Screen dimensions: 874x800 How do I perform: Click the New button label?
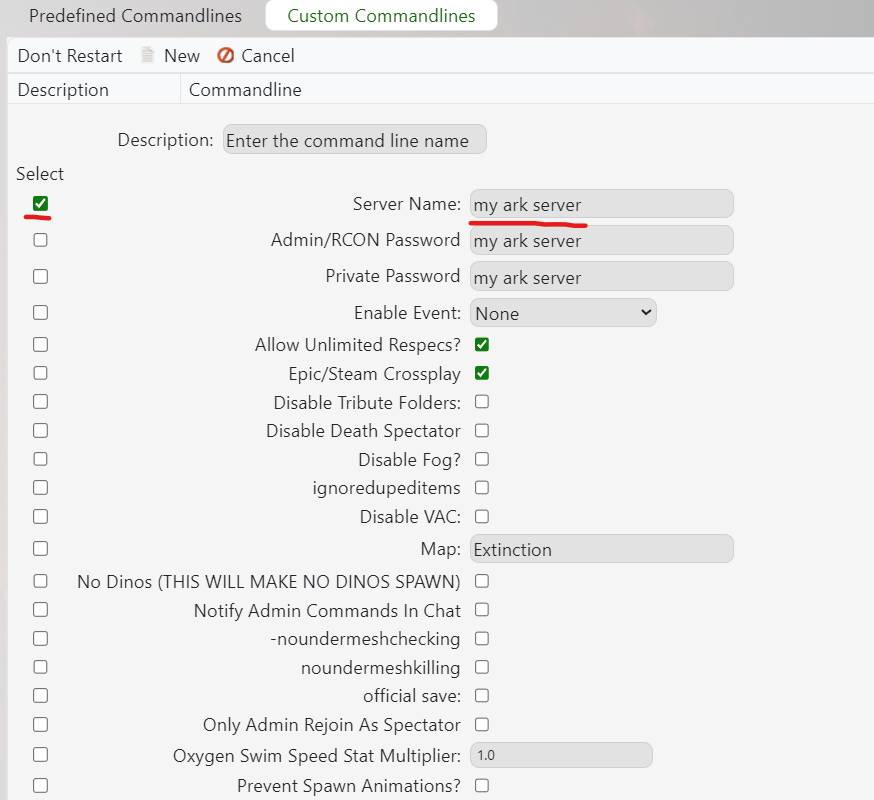[182, 56]
